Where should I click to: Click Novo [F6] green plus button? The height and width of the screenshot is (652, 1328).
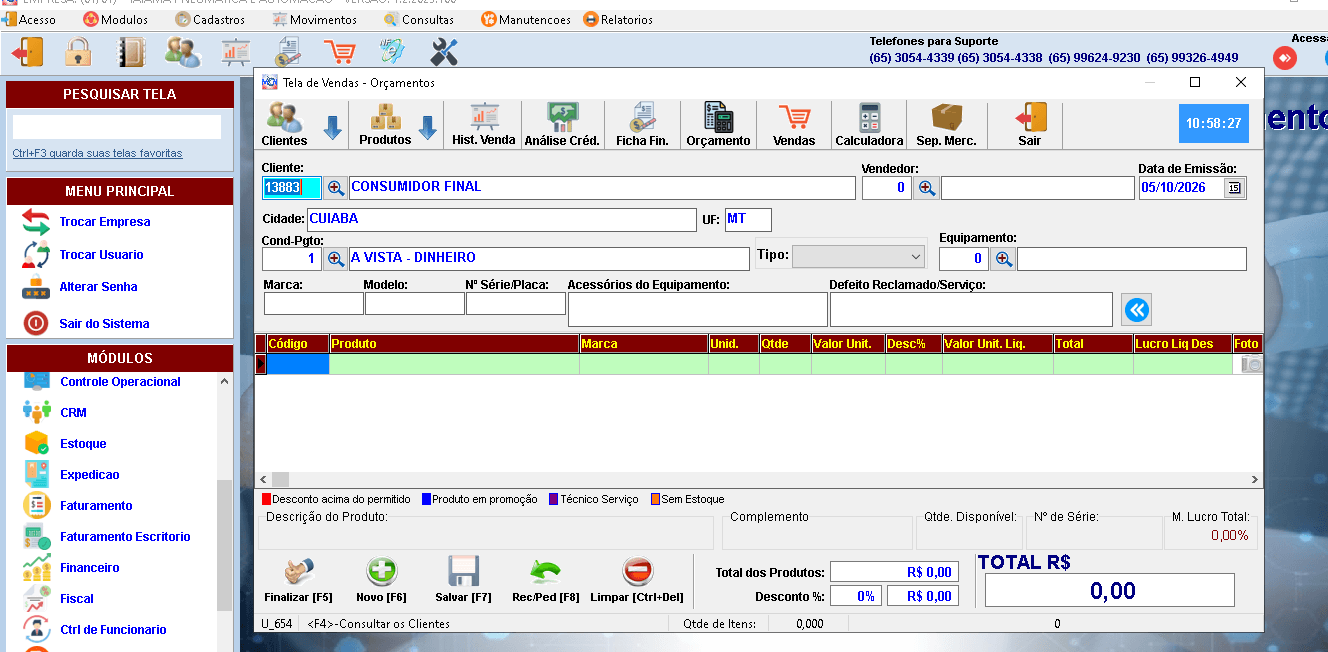coord(382,580)
